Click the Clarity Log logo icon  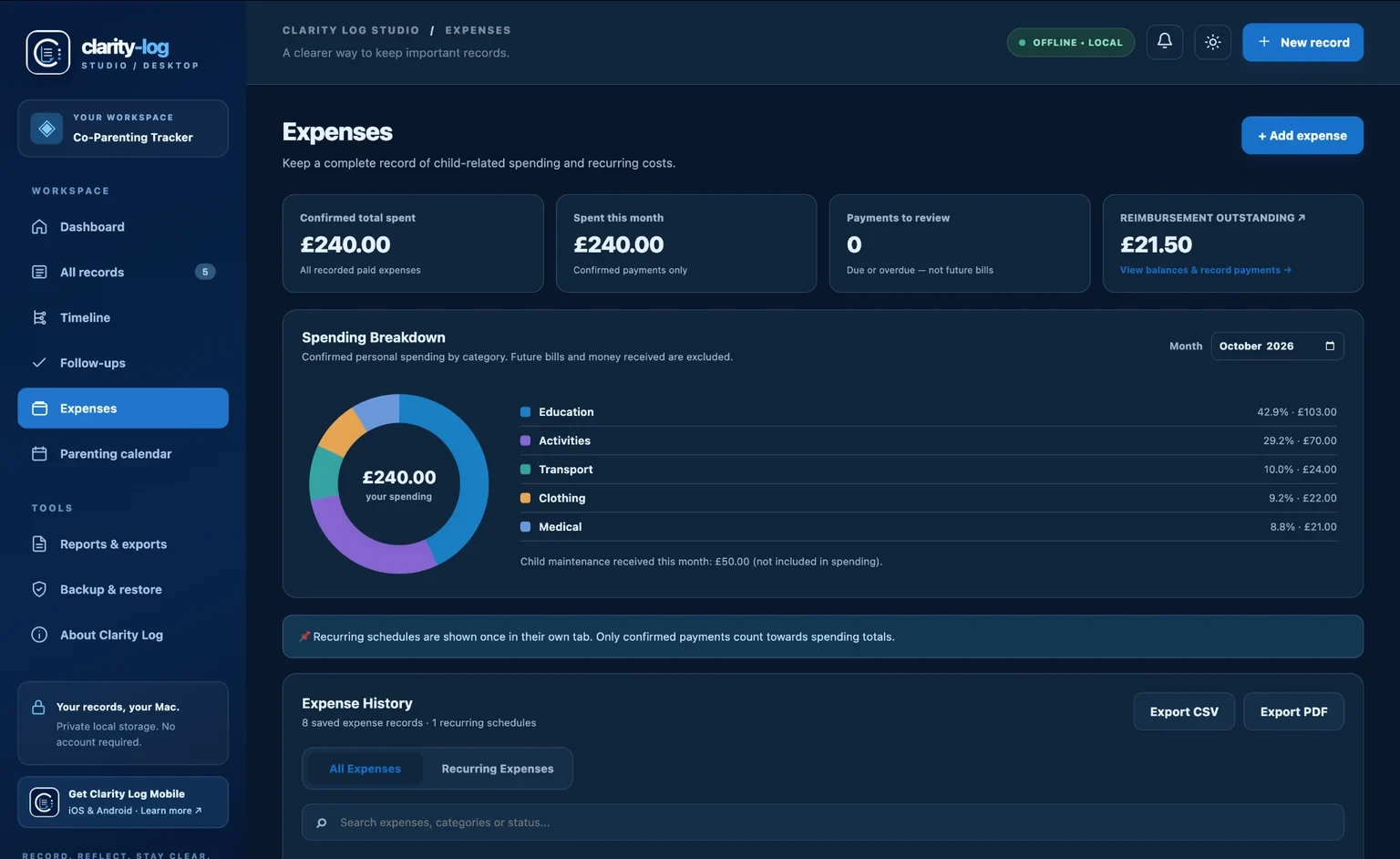point(47,52)
